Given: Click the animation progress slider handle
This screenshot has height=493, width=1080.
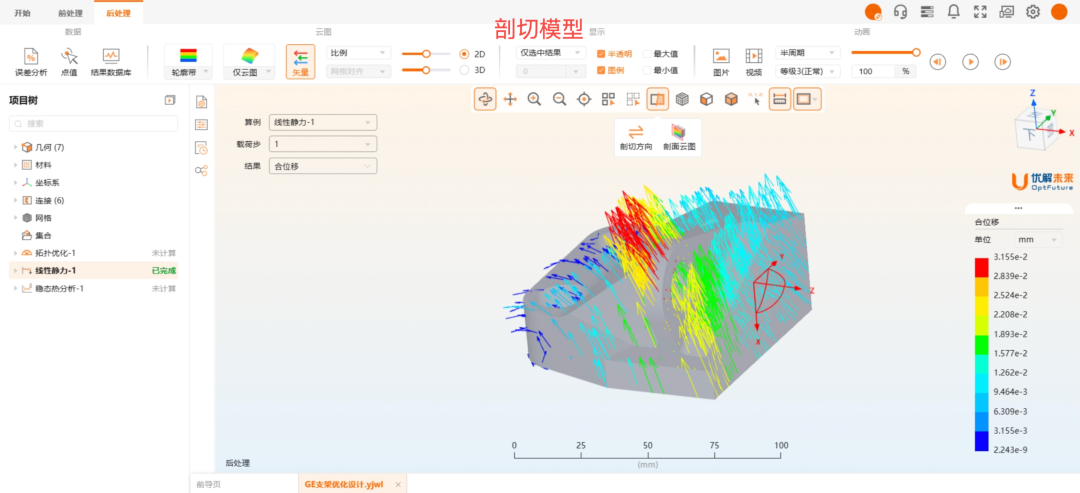Looking at the screenshot, I should tap(915, 52).
